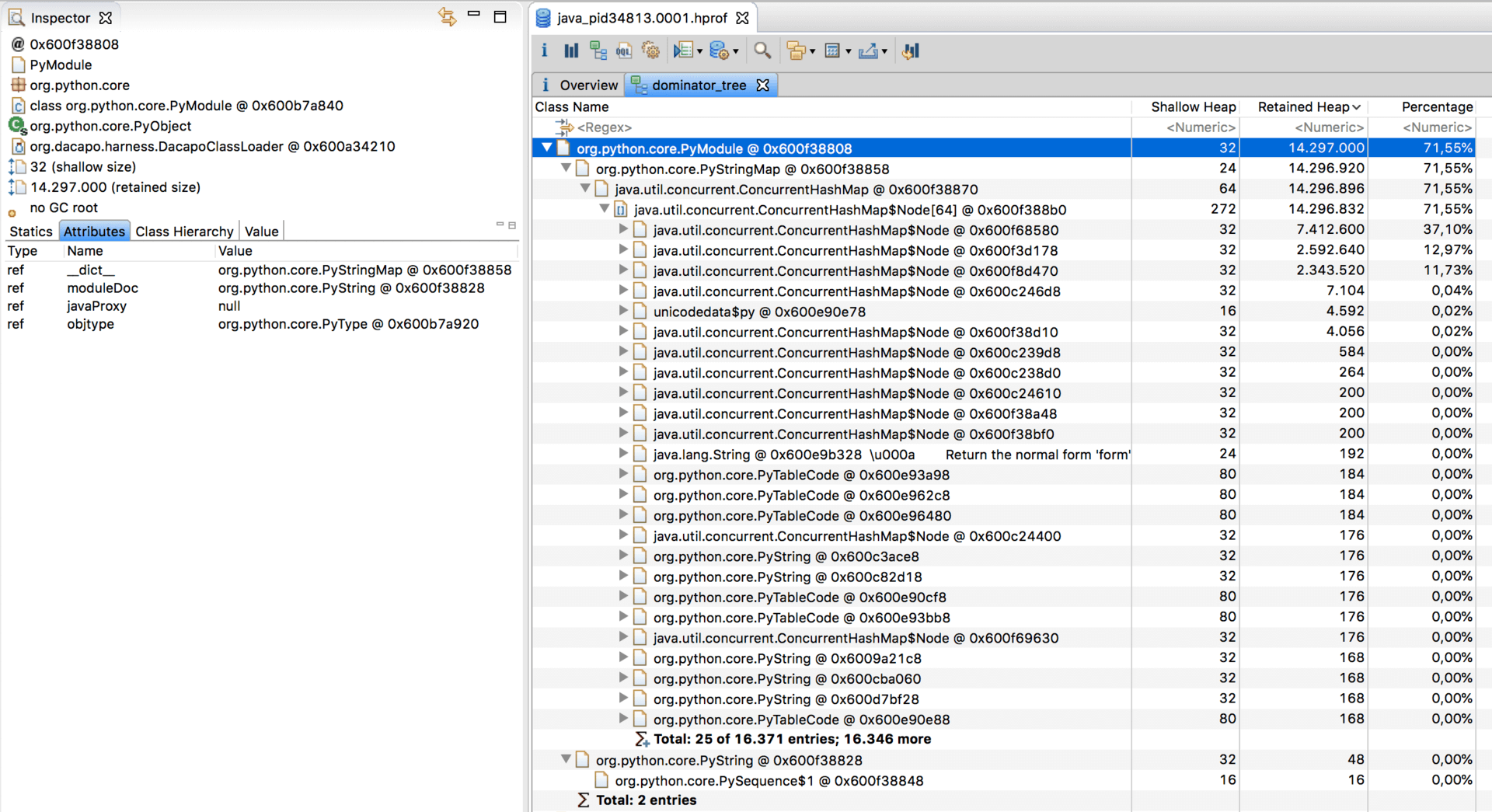
Task: Click the Class Name regex filter field
Action: 831,127
